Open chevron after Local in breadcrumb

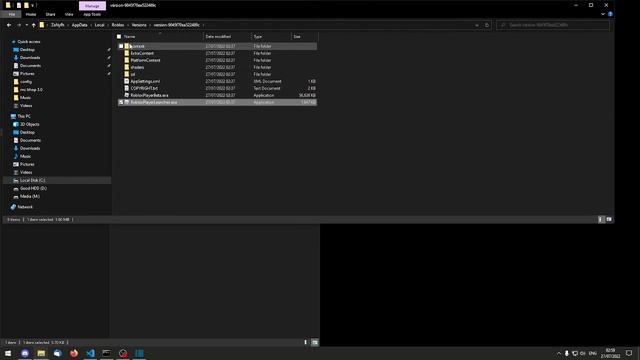[108, 25]
